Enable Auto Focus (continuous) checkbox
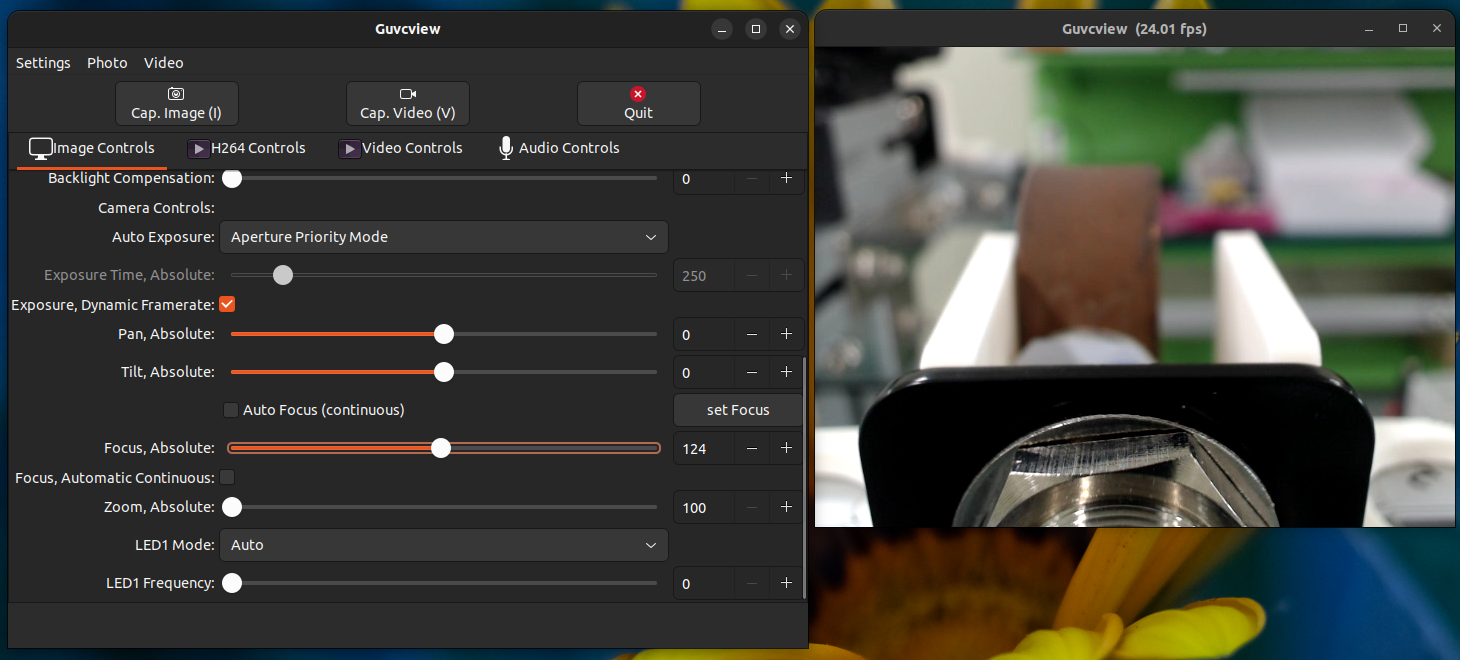The image size is (1460, 660). click(x=231, y=410)
